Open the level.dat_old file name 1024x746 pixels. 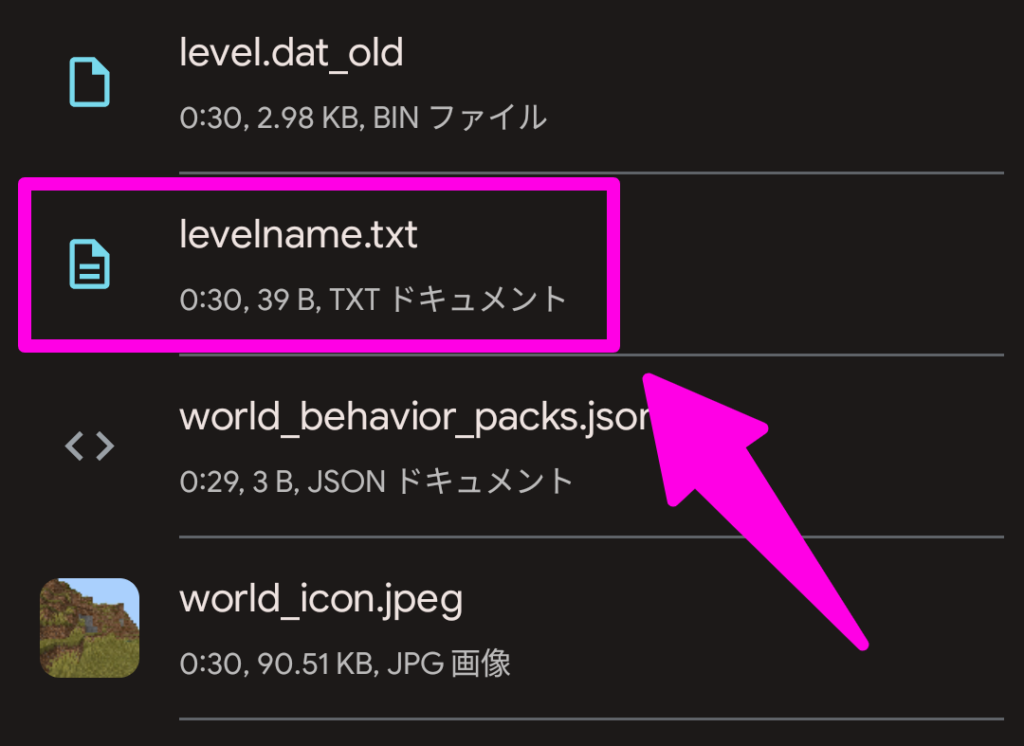pyautogui.click(x=291, y=52)
